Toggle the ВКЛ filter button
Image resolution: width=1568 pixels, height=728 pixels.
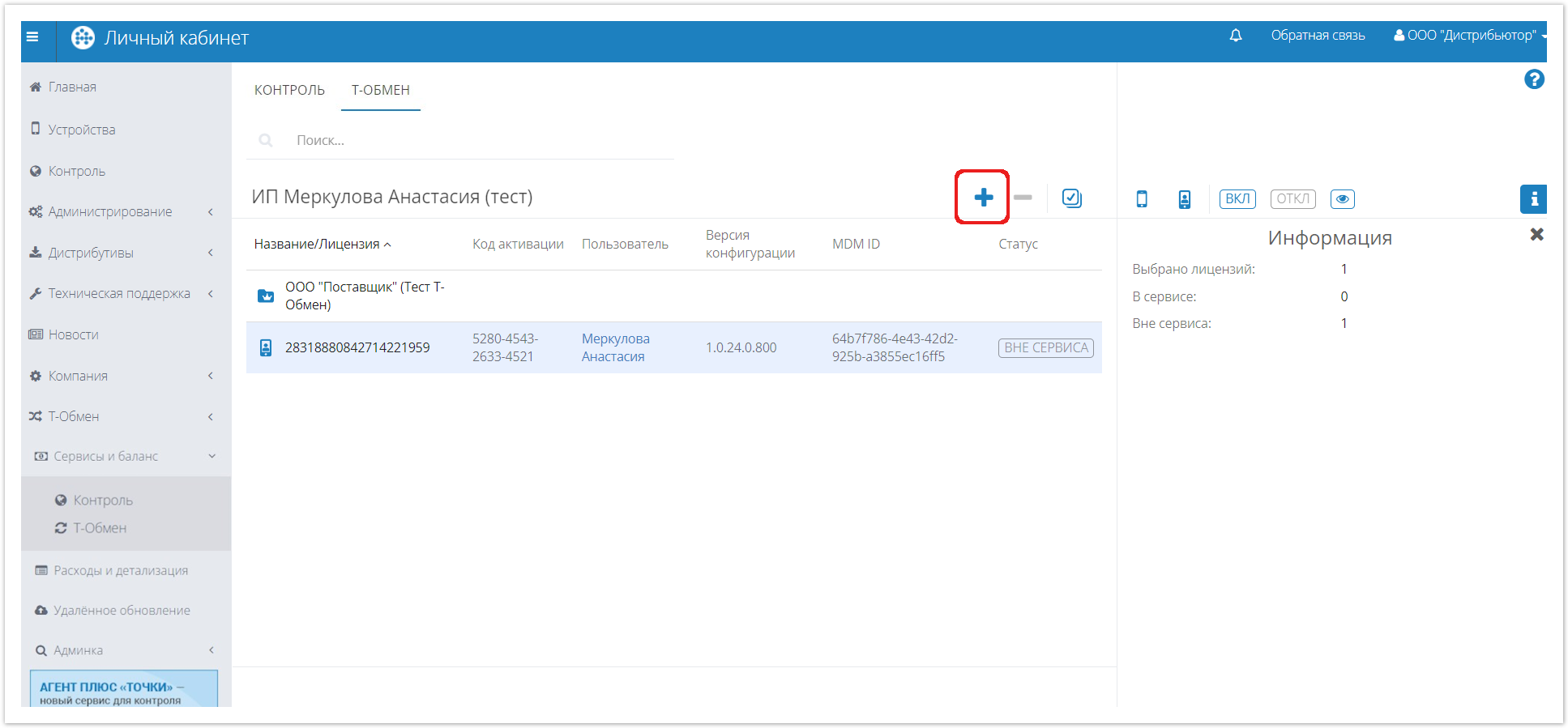point(1237,199)
